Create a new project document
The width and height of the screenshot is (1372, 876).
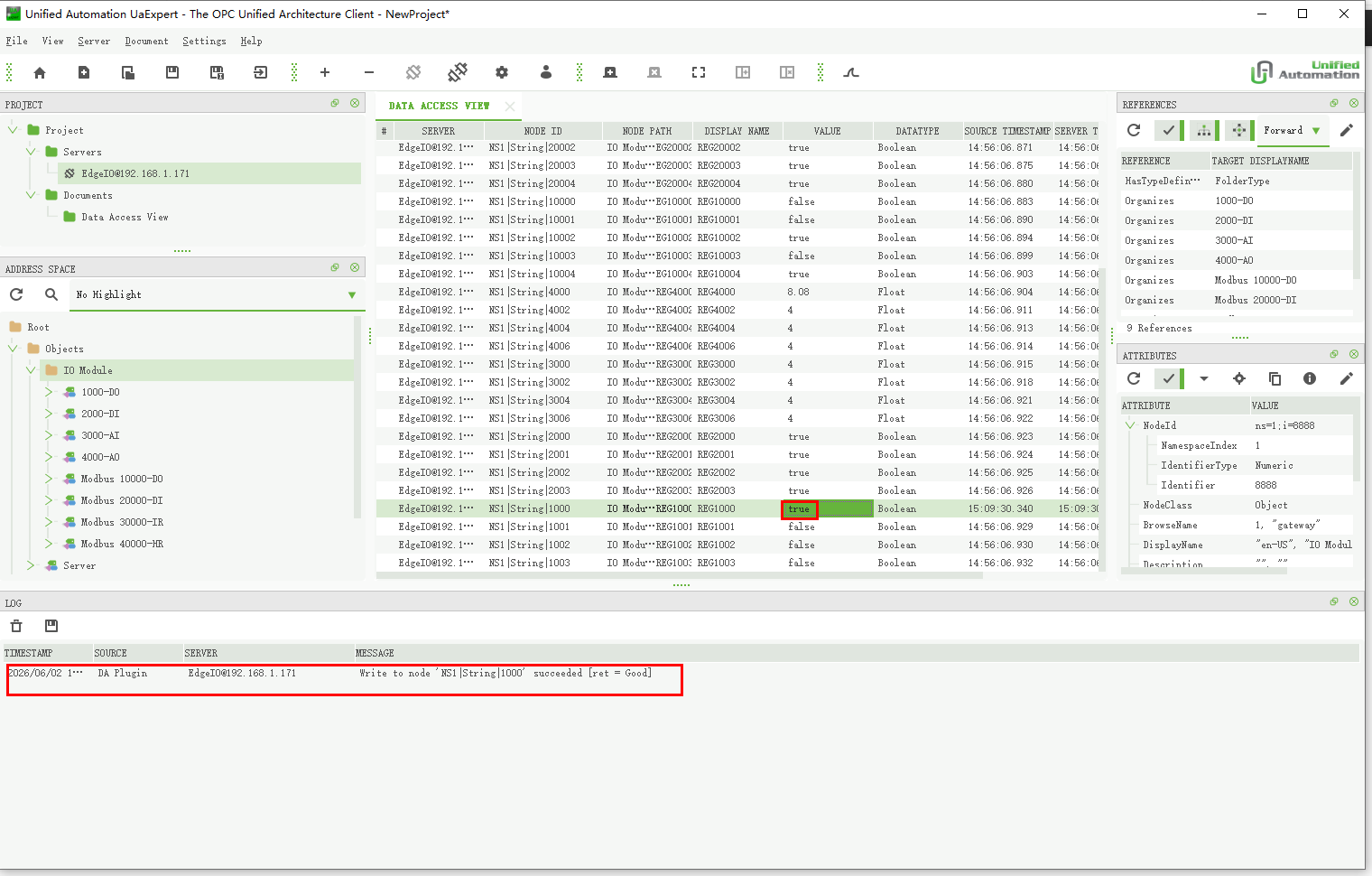point(84,72)
